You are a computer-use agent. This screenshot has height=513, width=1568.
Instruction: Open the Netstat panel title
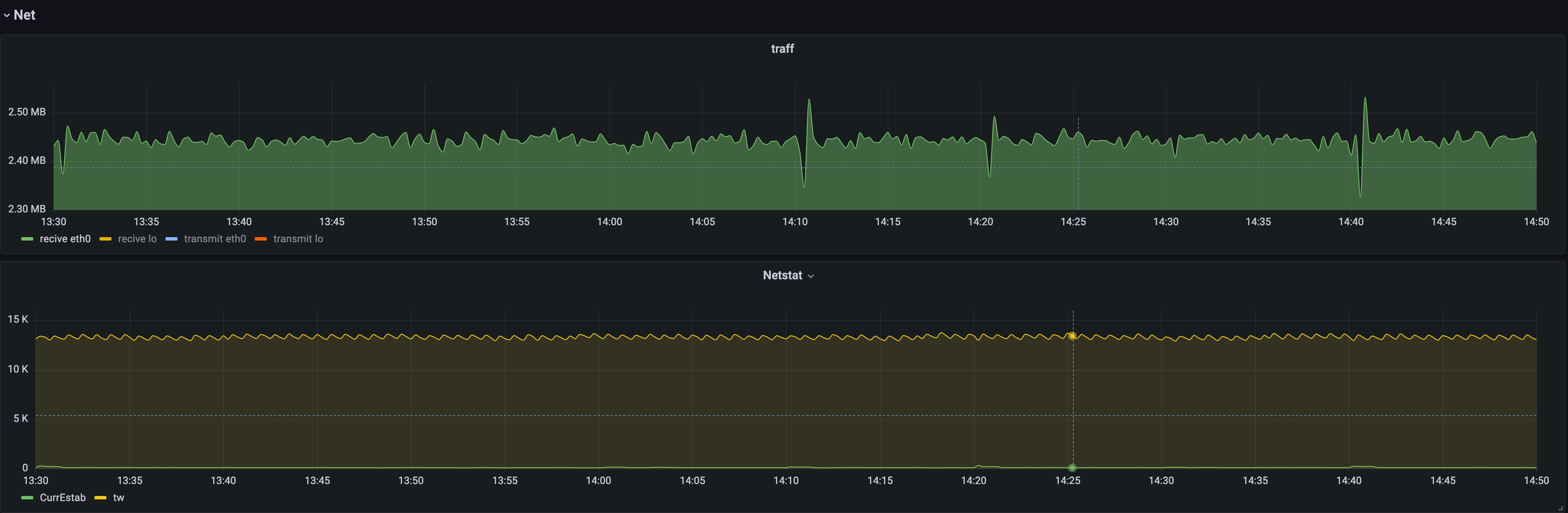(x=782, y=275)
